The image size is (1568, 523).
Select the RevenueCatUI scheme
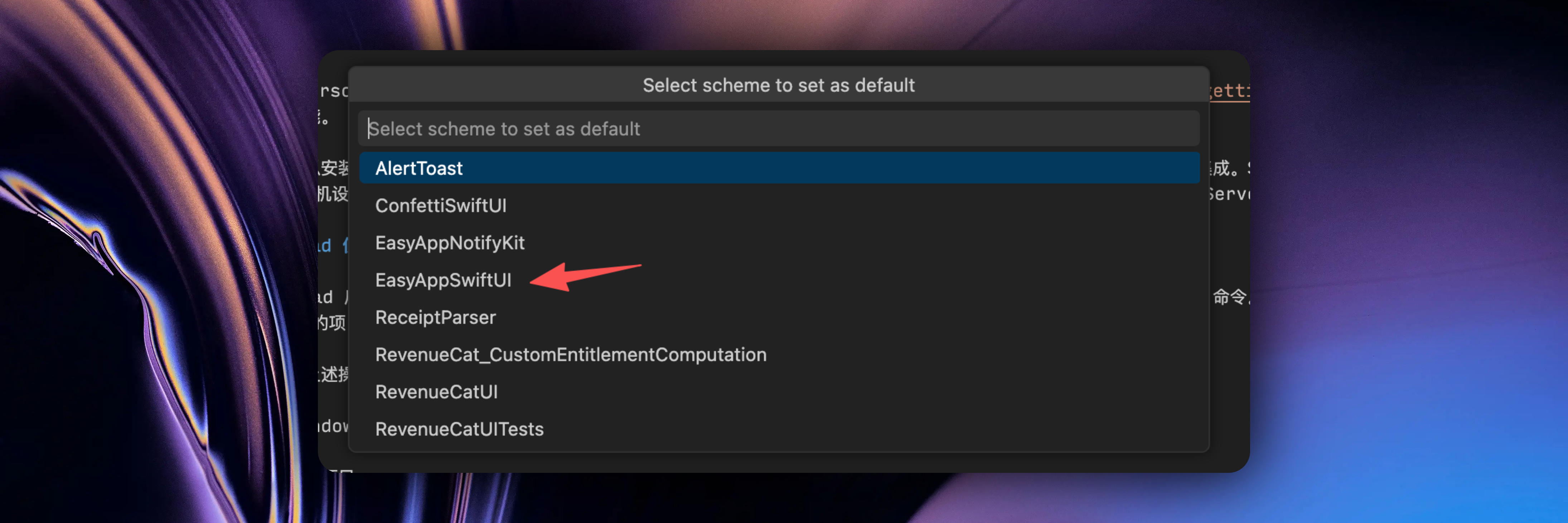click(x=436, y=392)
